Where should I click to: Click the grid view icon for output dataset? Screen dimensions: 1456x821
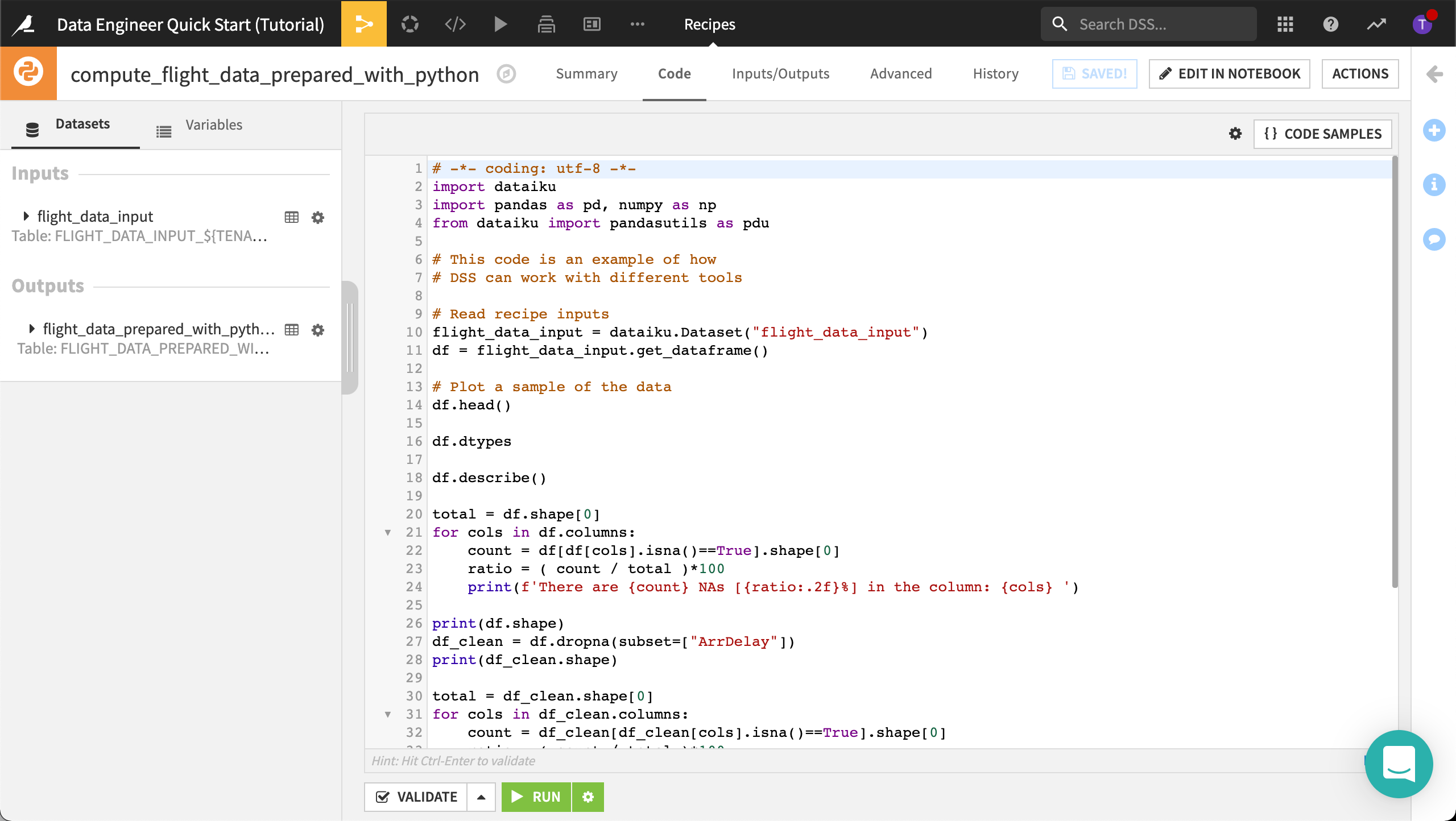pos(291,329)
